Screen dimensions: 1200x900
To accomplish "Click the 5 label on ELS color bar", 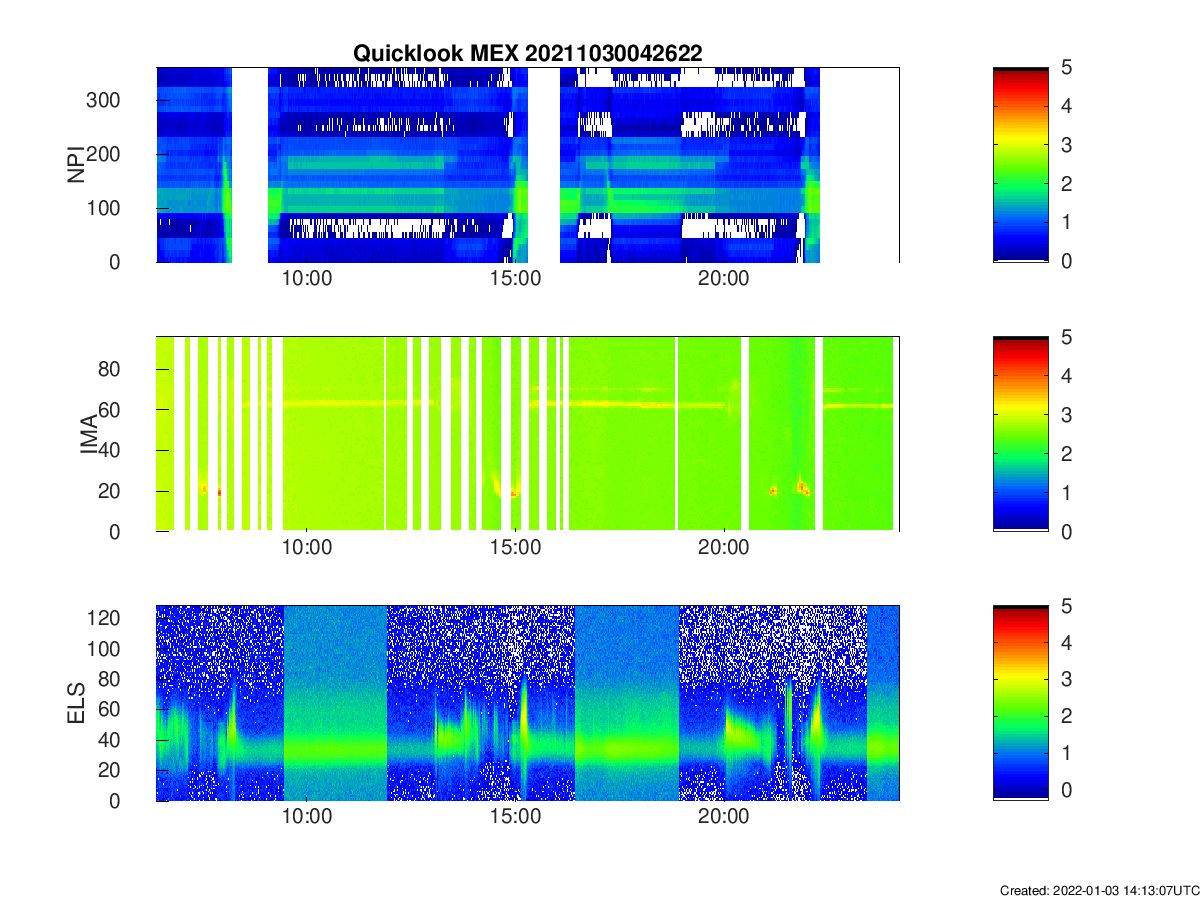I will [x=1066, y=606].
